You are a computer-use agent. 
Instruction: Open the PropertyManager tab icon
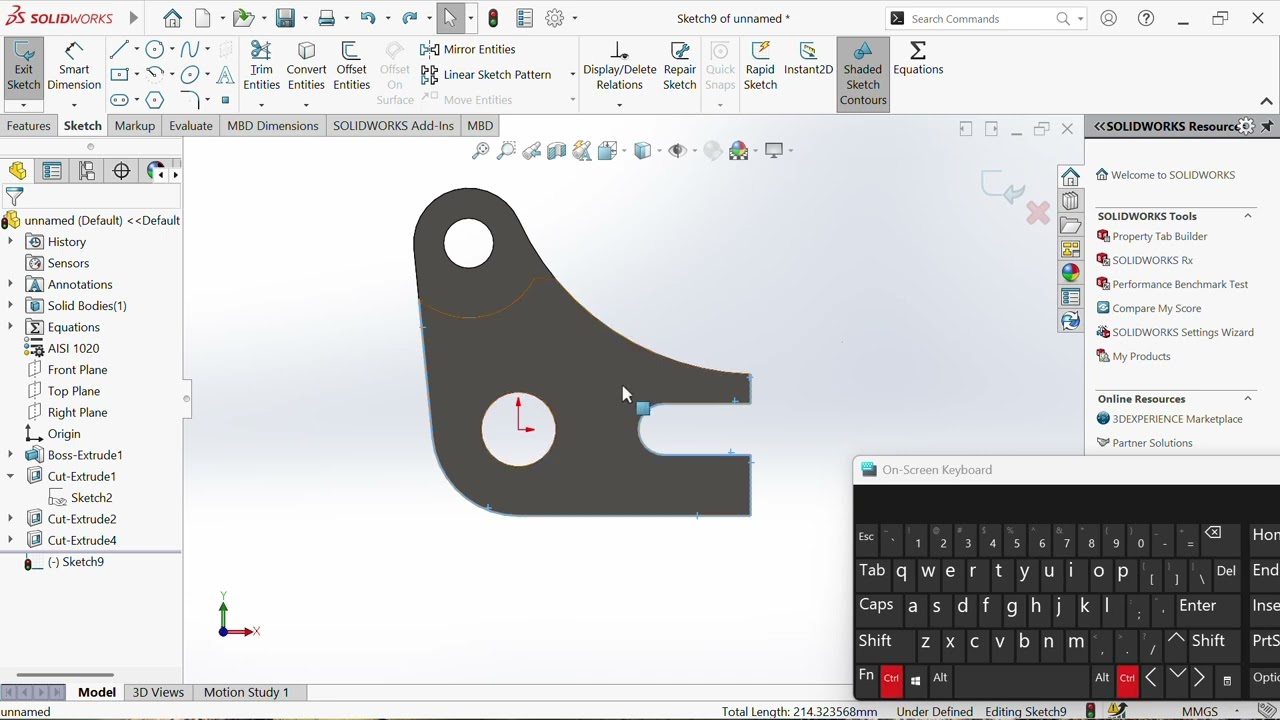click(x=52, y=171)
